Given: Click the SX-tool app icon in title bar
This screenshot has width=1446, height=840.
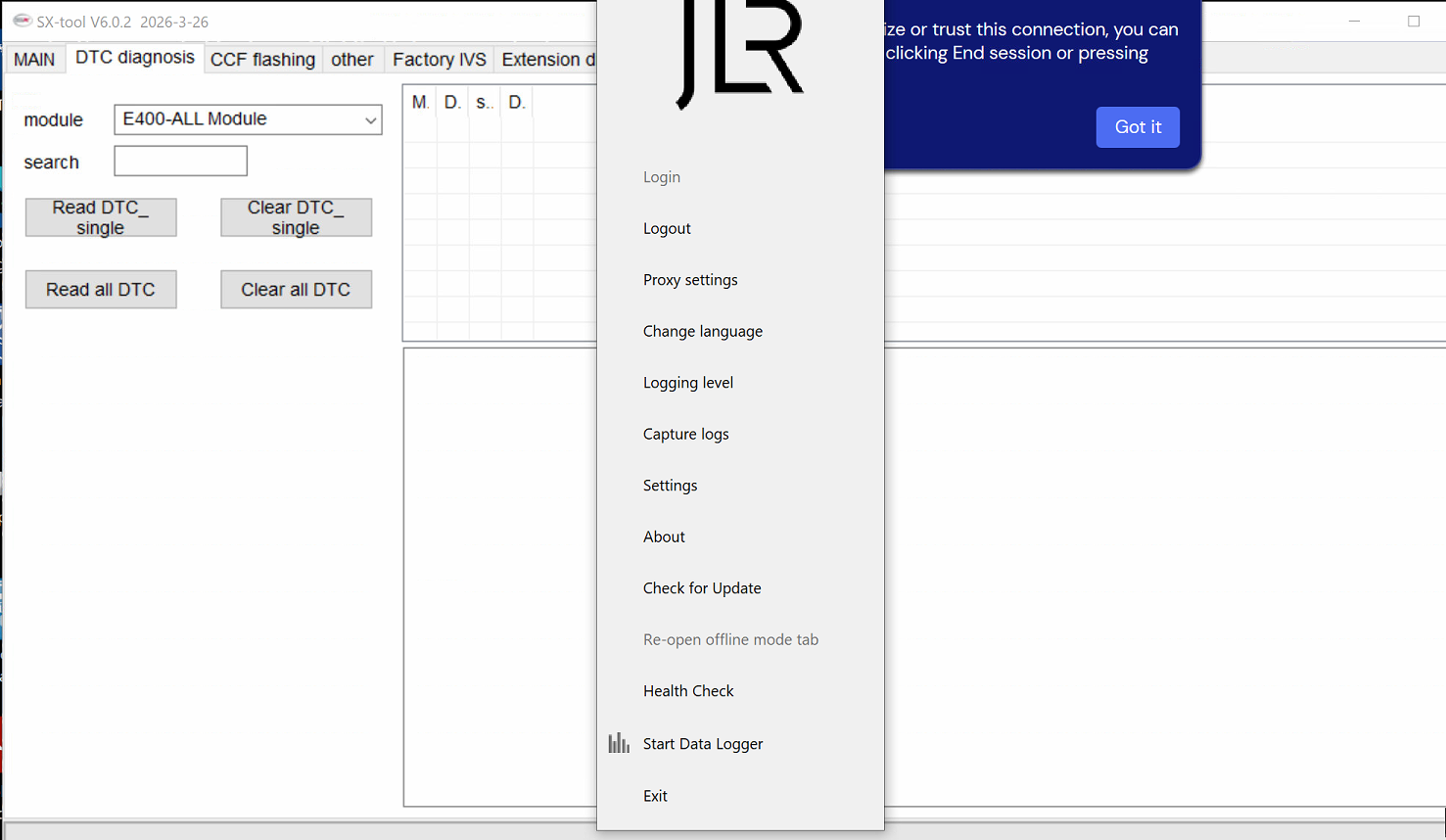Looking at the screenshot, I should [22, 21].
